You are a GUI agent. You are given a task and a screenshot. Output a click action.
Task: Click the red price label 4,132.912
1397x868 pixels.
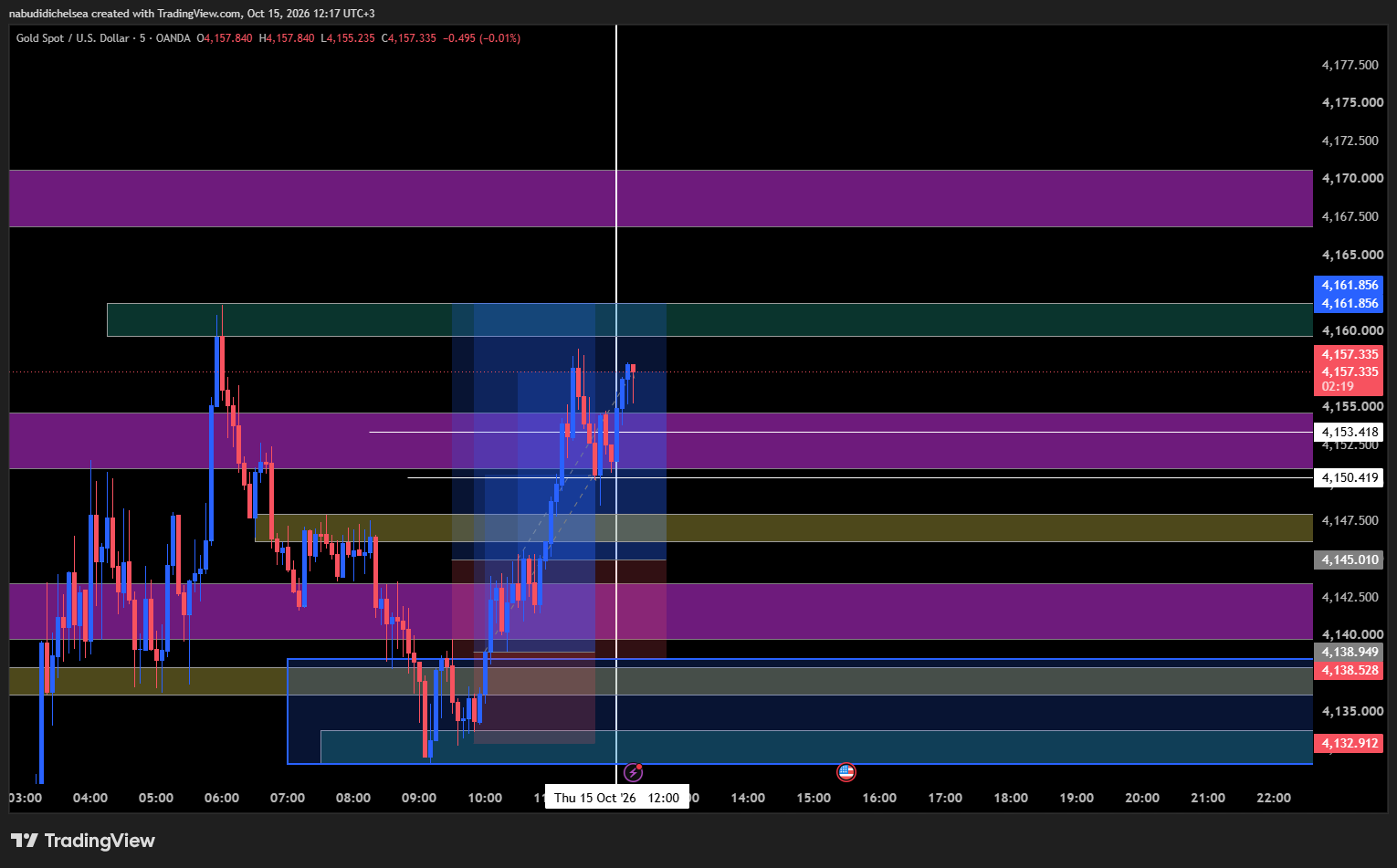(x=1349, y=743)
